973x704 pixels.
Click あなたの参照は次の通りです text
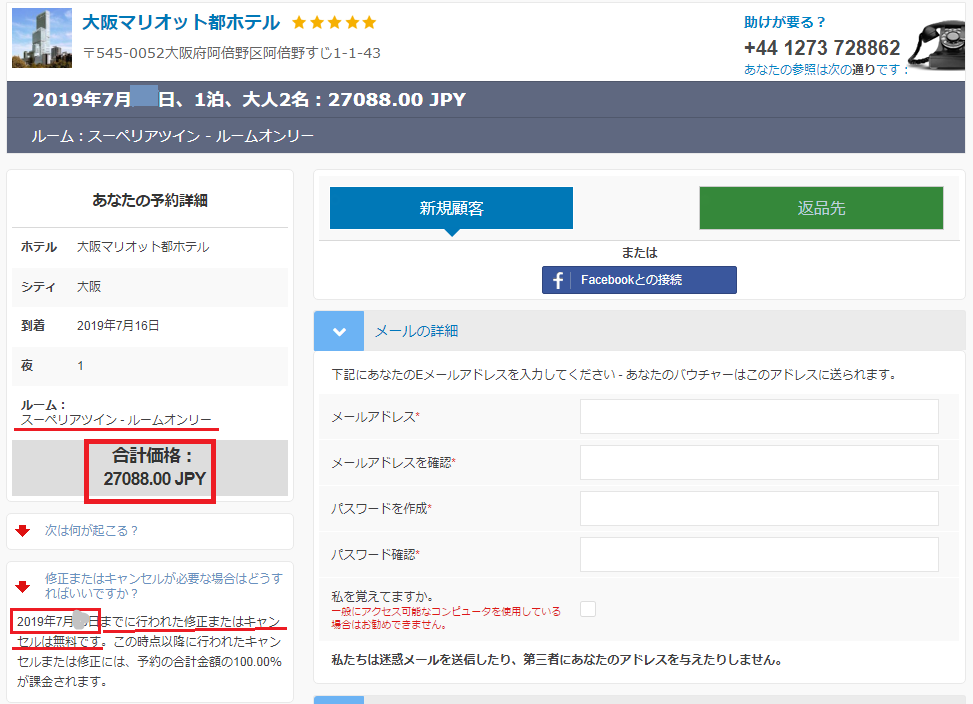825,69
